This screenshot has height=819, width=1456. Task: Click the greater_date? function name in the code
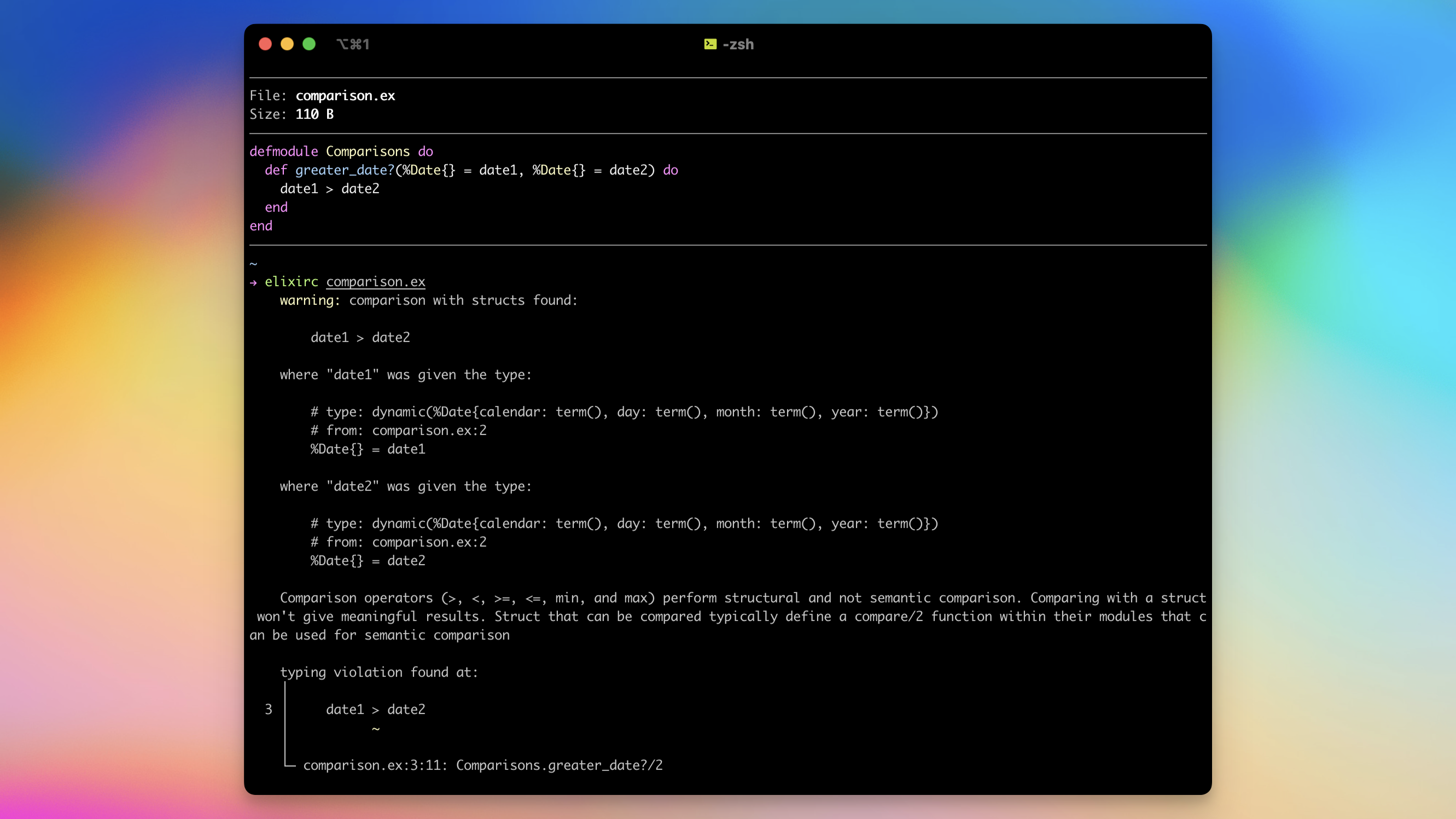coord(345,170)
